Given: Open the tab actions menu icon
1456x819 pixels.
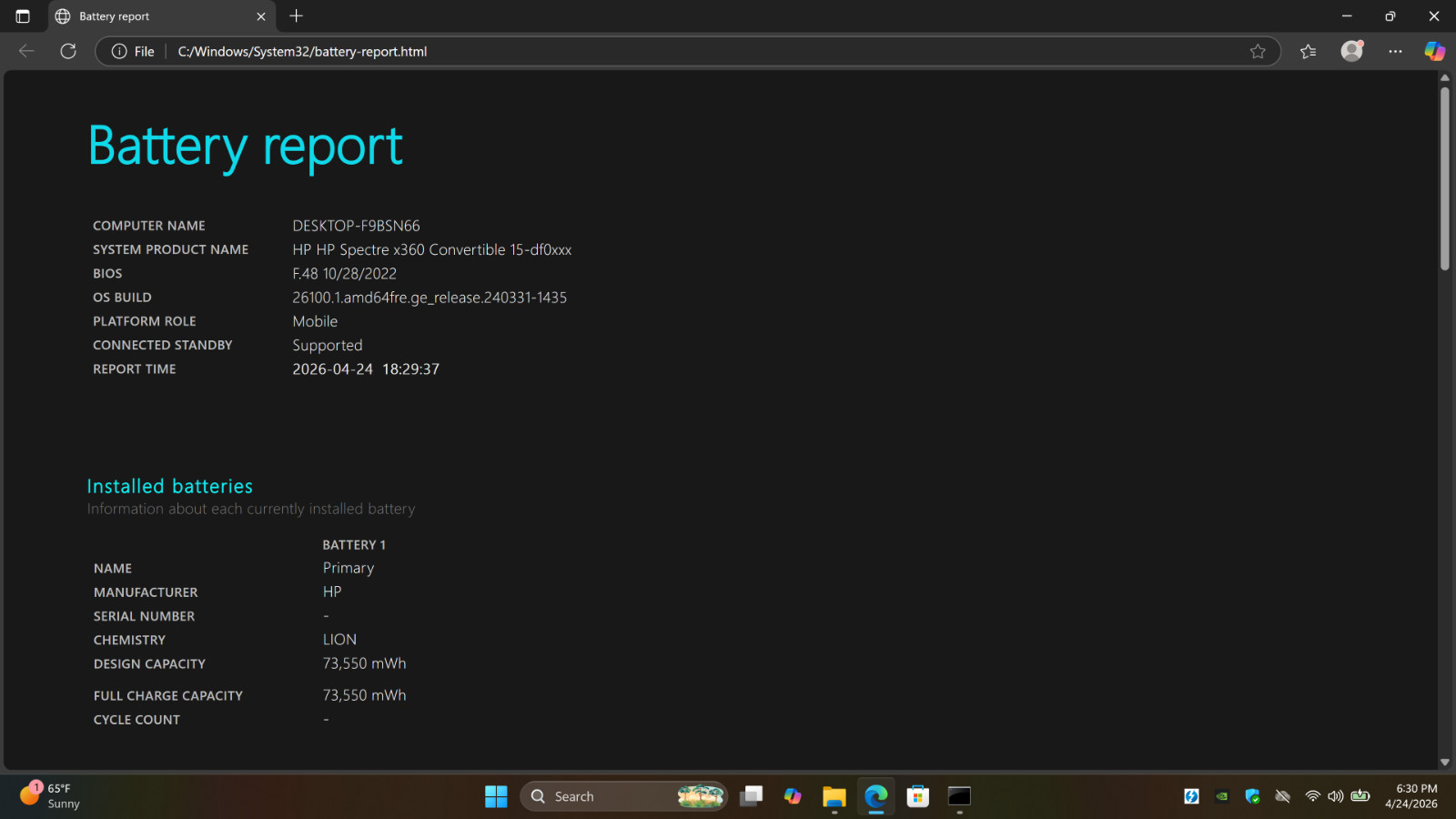Looking at the screenshot, I should [x=23, y=16].
